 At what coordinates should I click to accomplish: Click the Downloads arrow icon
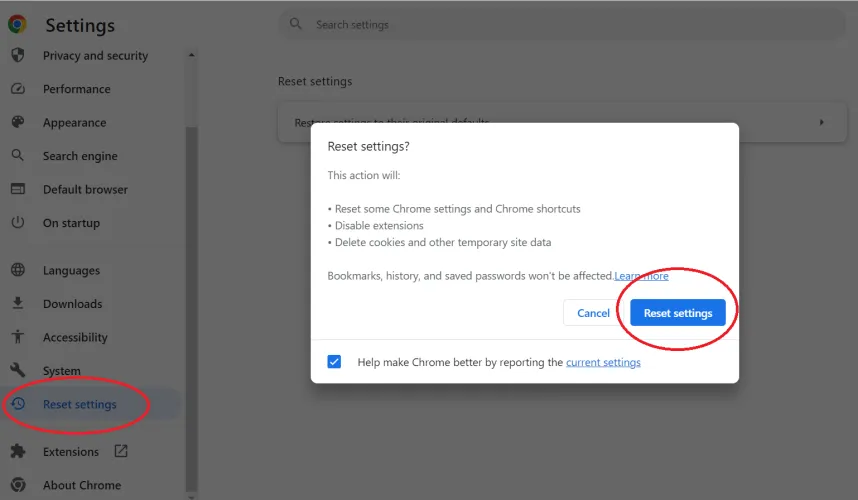pyautogui.click(x=17, y=303)
